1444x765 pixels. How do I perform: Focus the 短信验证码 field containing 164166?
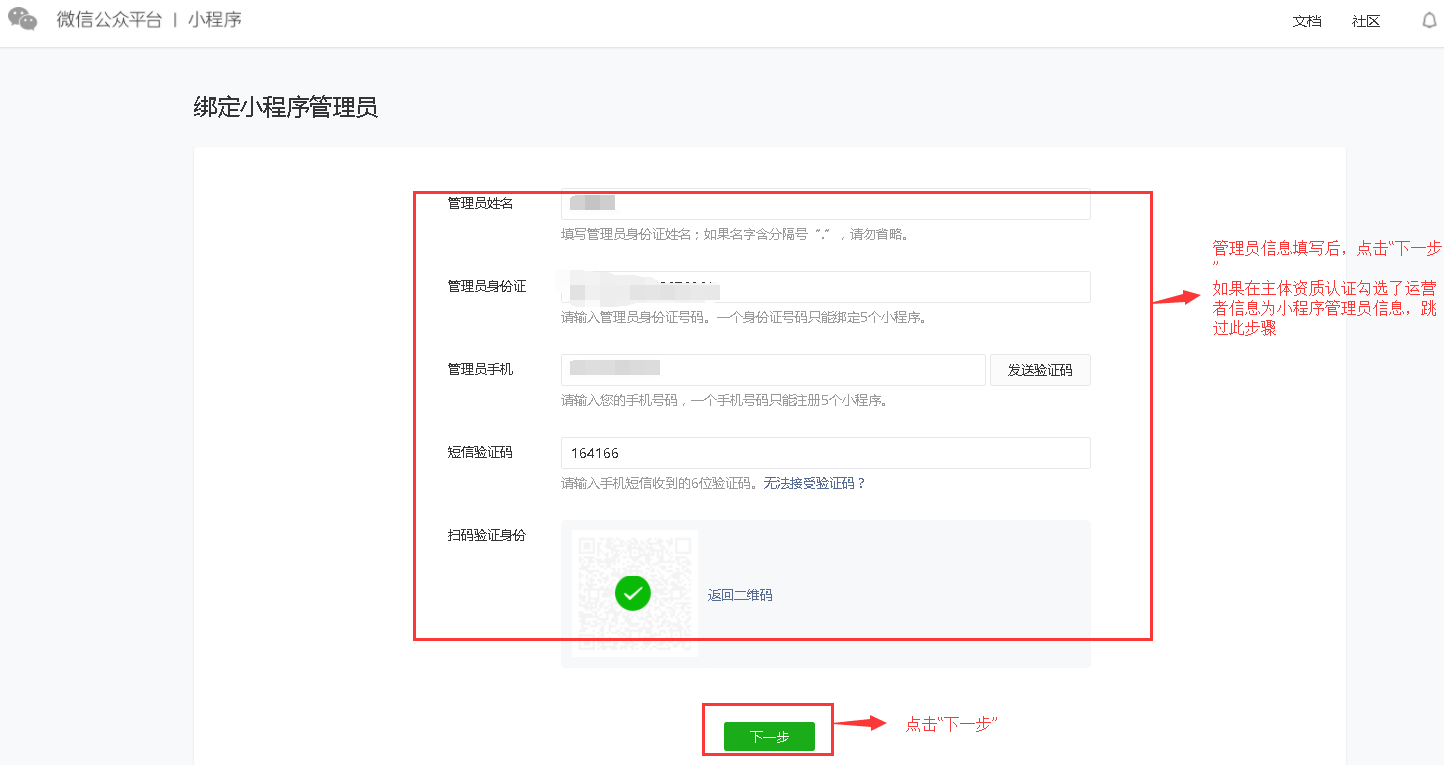(825, 453)
